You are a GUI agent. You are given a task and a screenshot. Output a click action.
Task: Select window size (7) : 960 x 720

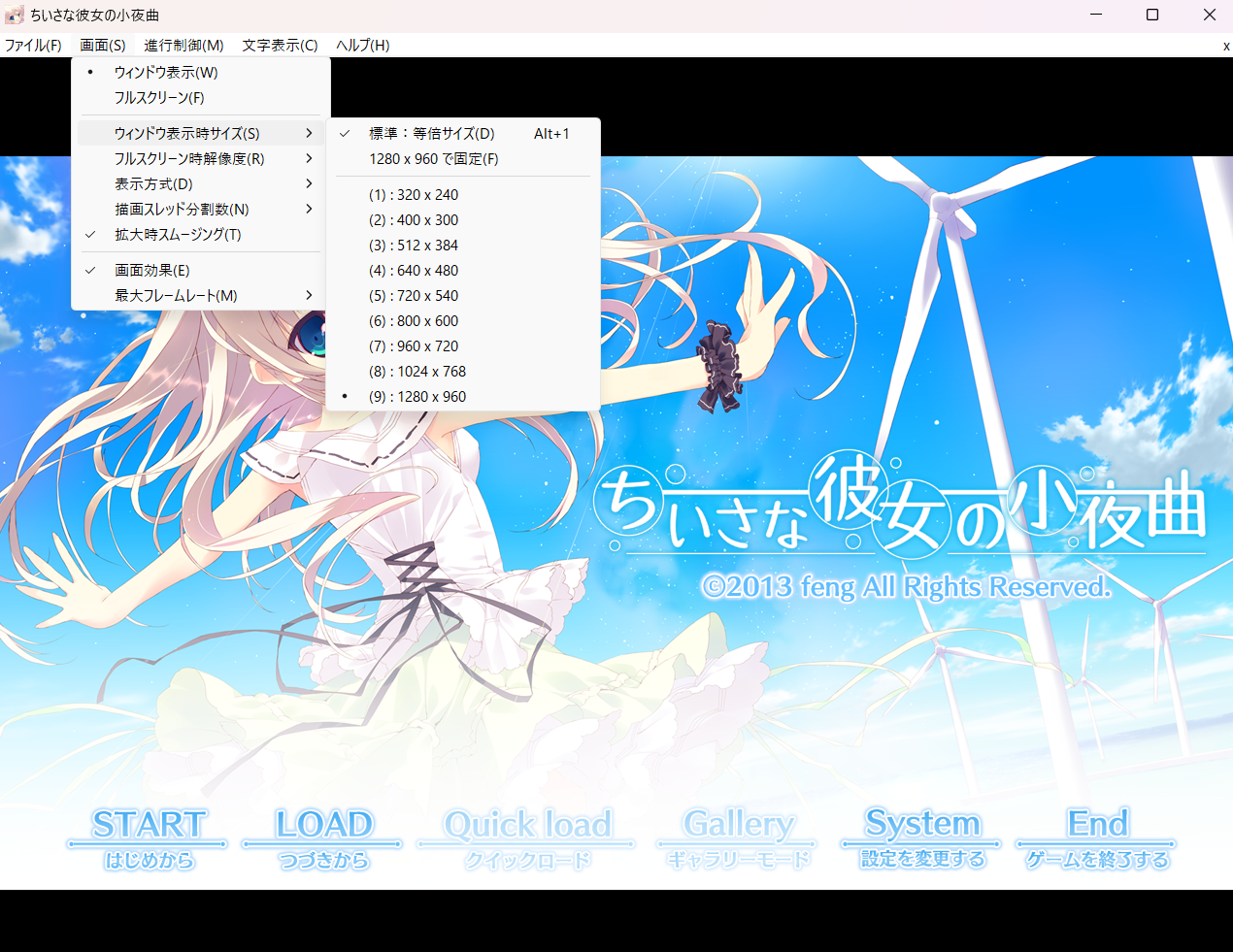(x=463, y=346)
